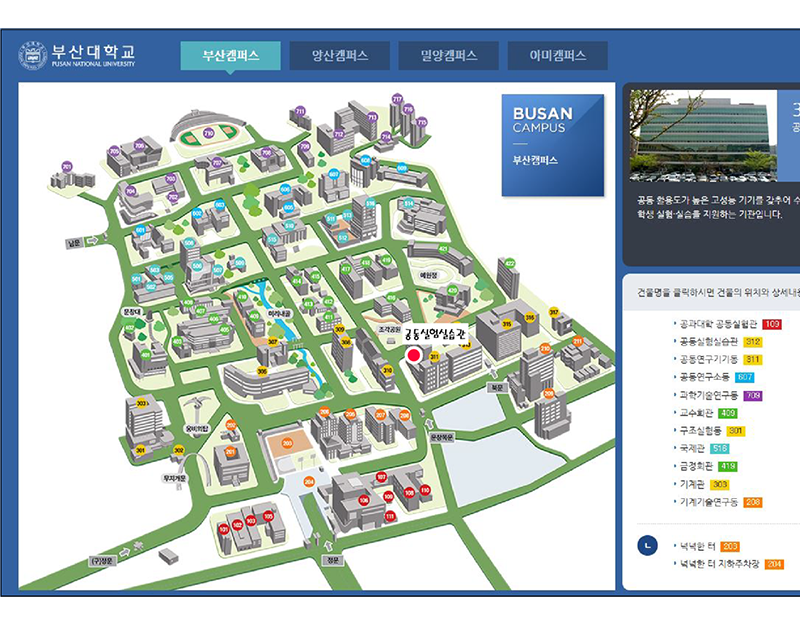Viewport: 800px width, 624px height.
Task: Select 넉넉한 터 지하주차장 link
Action: [718, 564]
